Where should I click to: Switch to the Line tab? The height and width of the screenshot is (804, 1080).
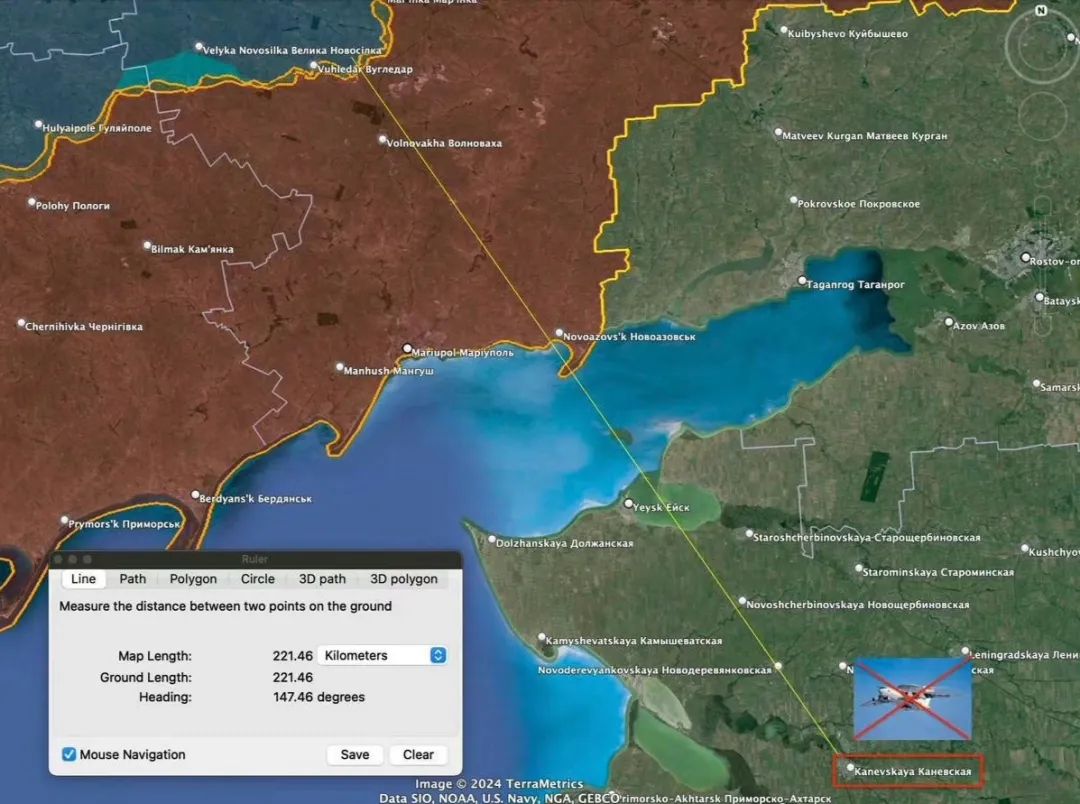(x=84, y=579)
